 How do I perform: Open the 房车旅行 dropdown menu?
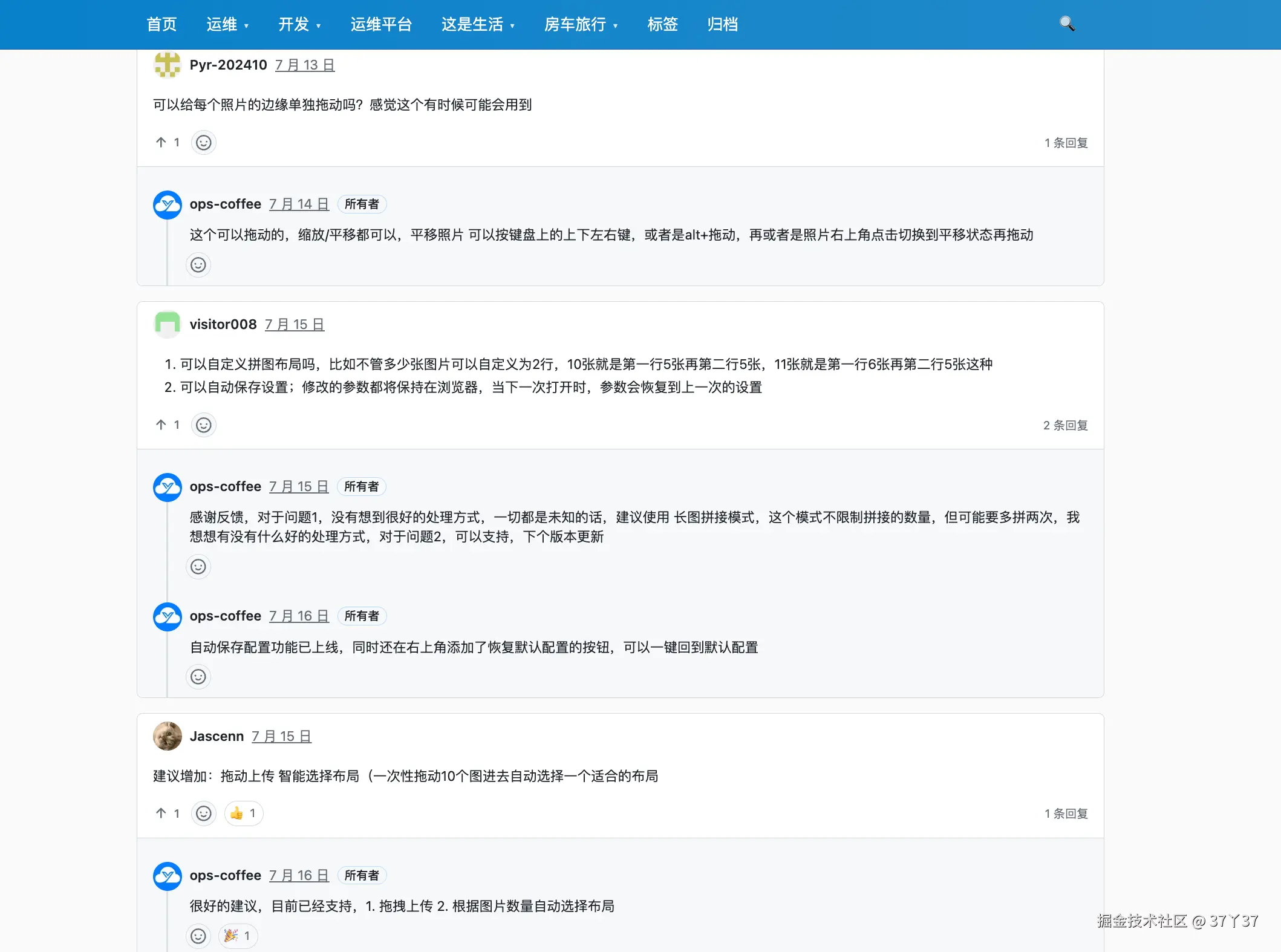point(581,25)
